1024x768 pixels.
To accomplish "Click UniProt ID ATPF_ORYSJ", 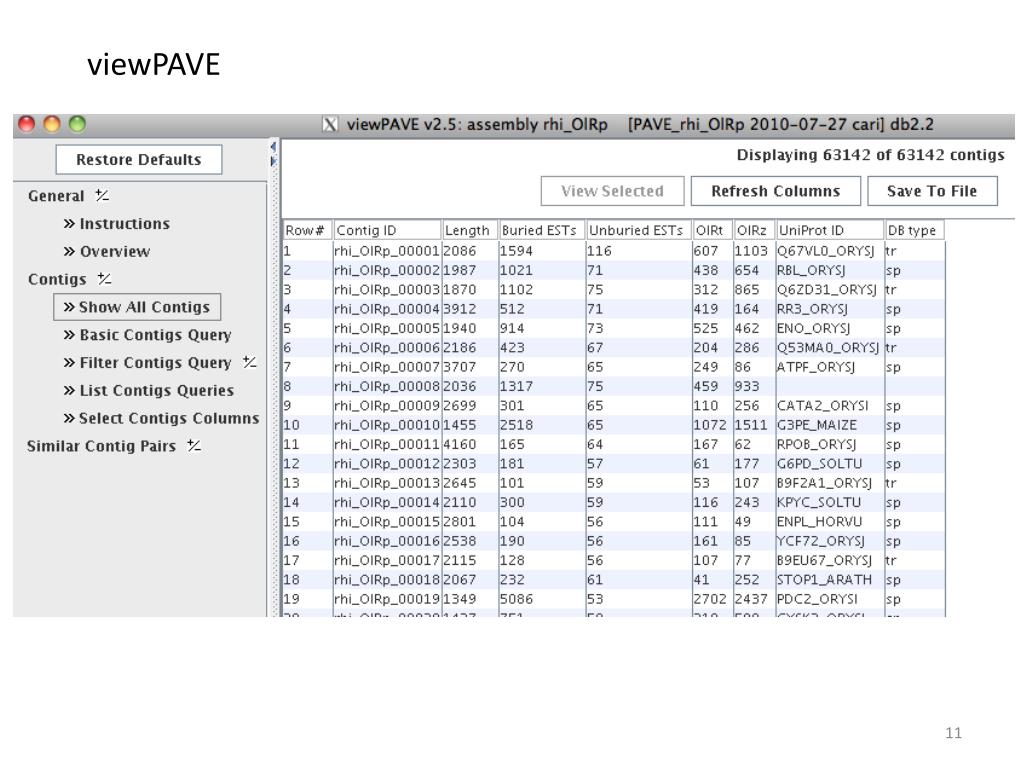I will (816, 367).
